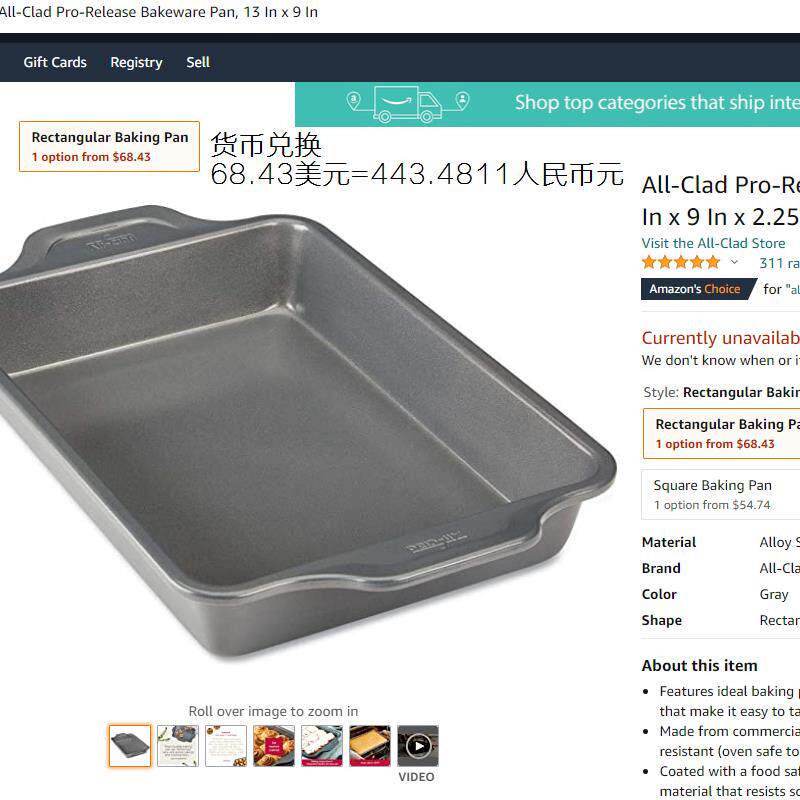Select the Rectangular Baking Pan option box above the image

109,146
